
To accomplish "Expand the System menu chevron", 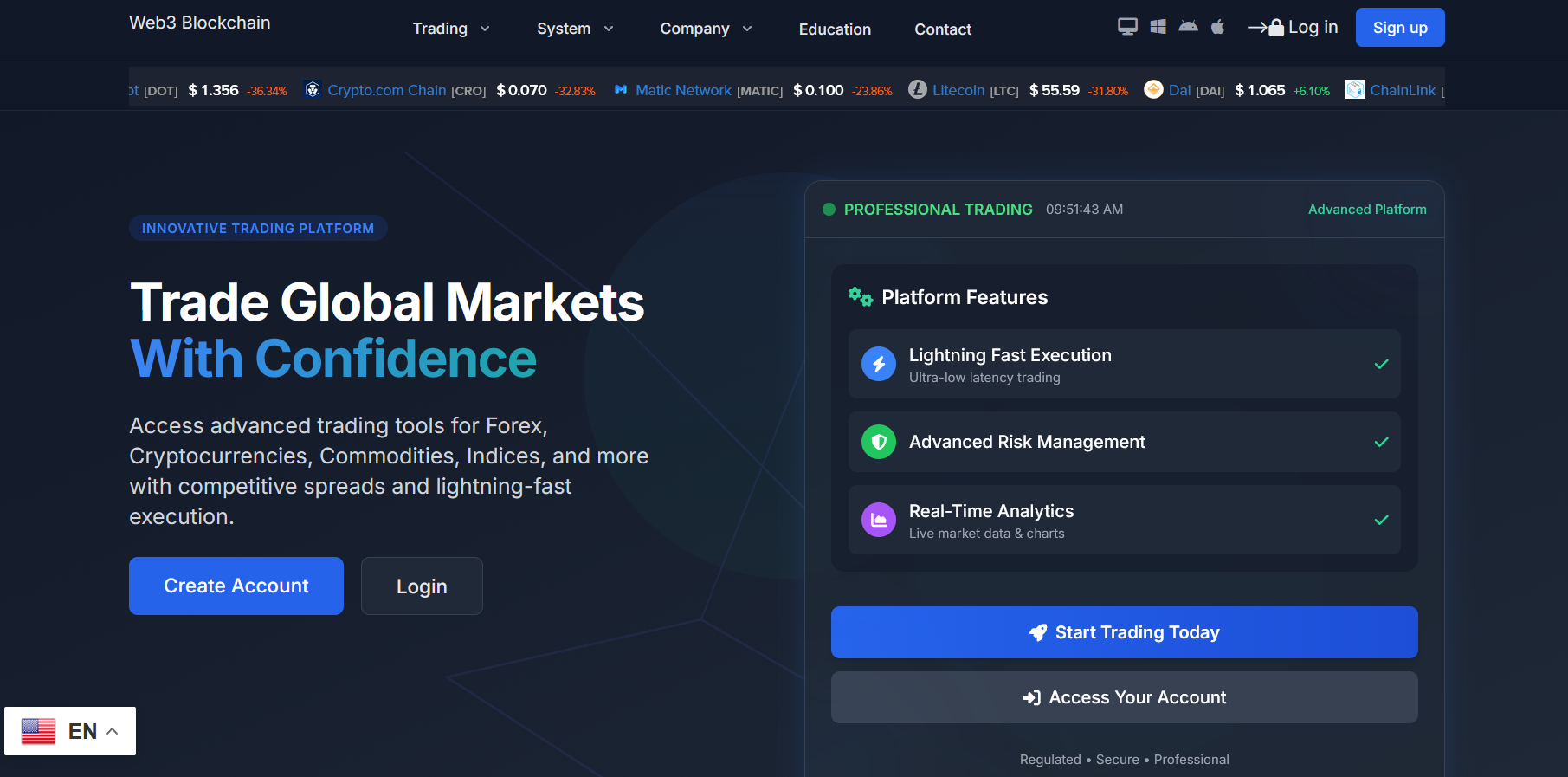I will [x=609, y=29].
